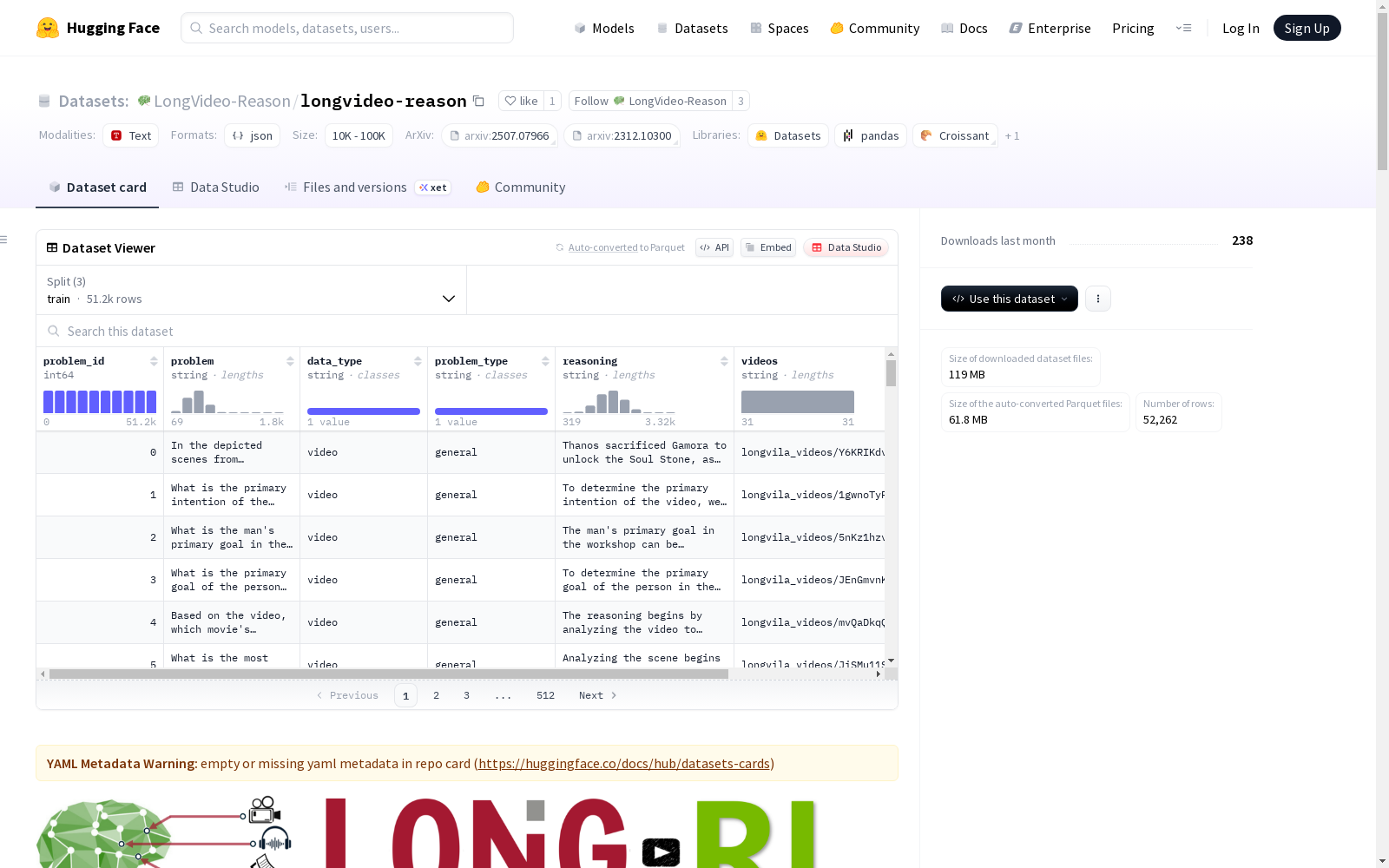Screen dimensions: 1389x868
Task: Open Spaces in the top navigation
Action: point(780,28)
